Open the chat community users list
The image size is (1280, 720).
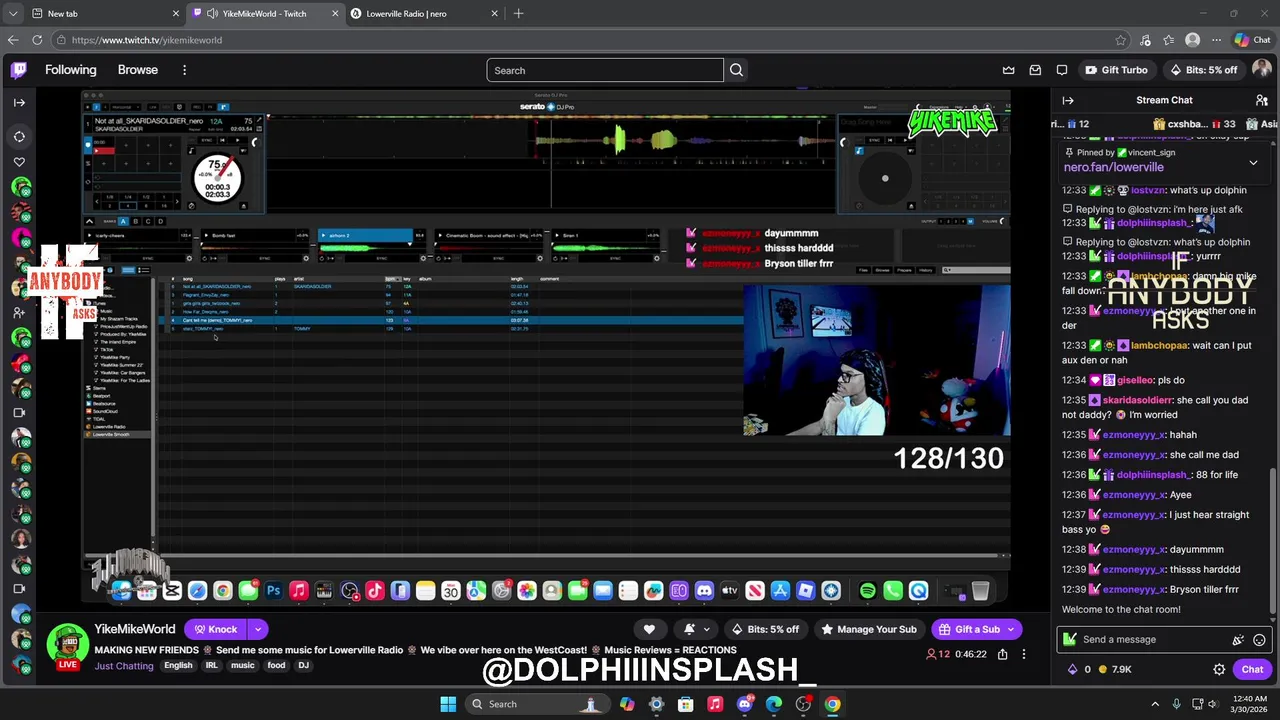[x=1261, y=100]
